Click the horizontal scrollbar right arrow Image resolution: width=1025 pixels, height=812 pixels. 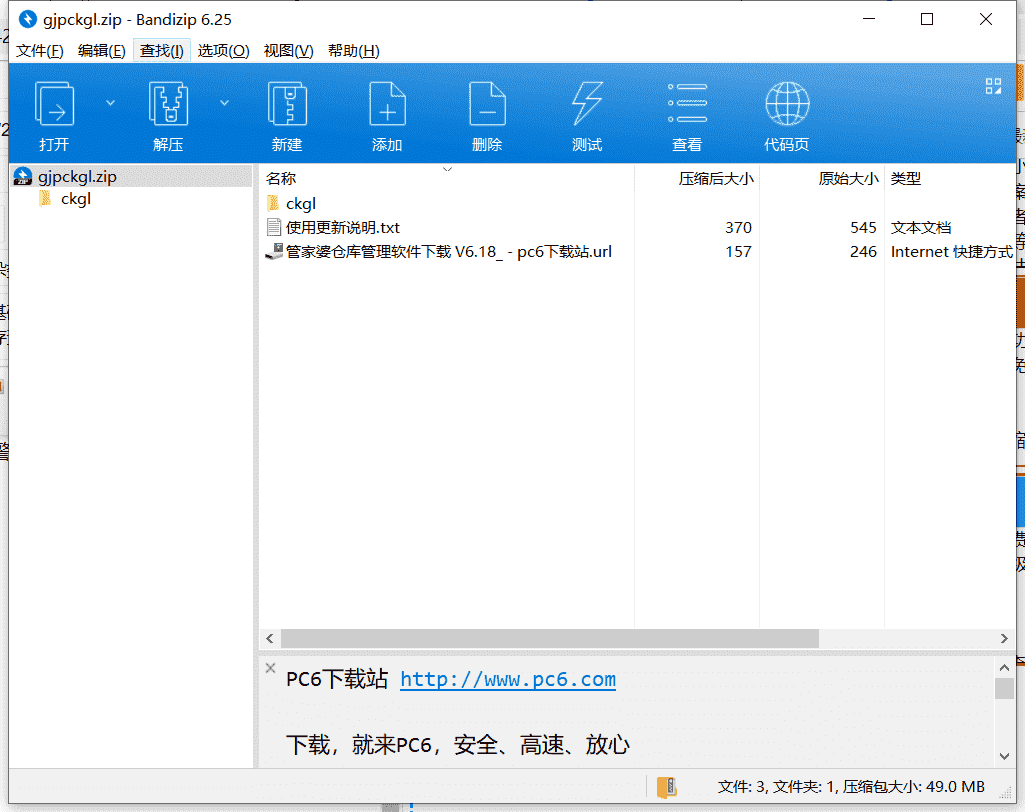click(1004, 639)
